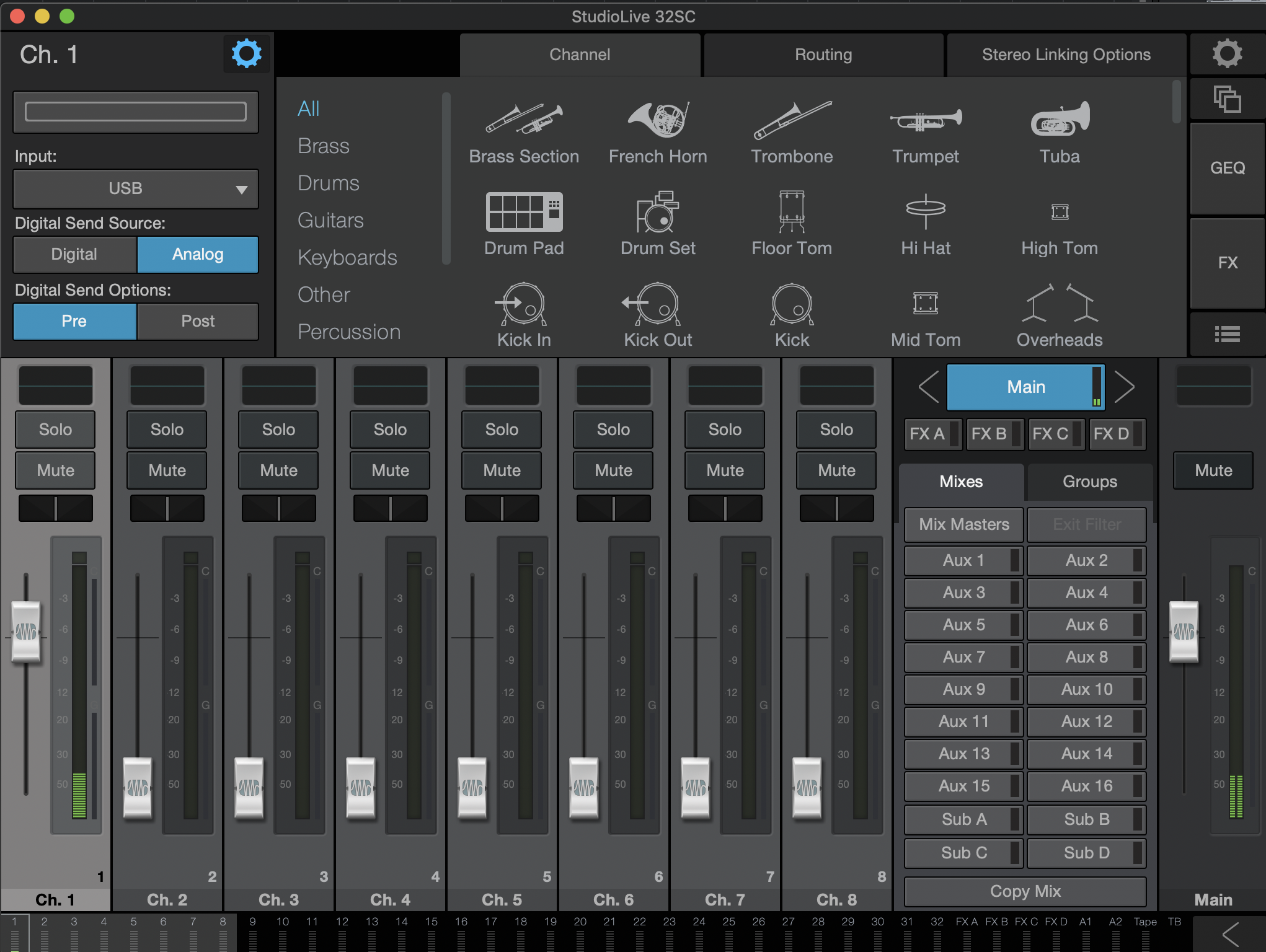Image resolution: width=1266 pixels, height=952 pixels.
Task: Click the Mix Masters button
Action: [963, 524]
